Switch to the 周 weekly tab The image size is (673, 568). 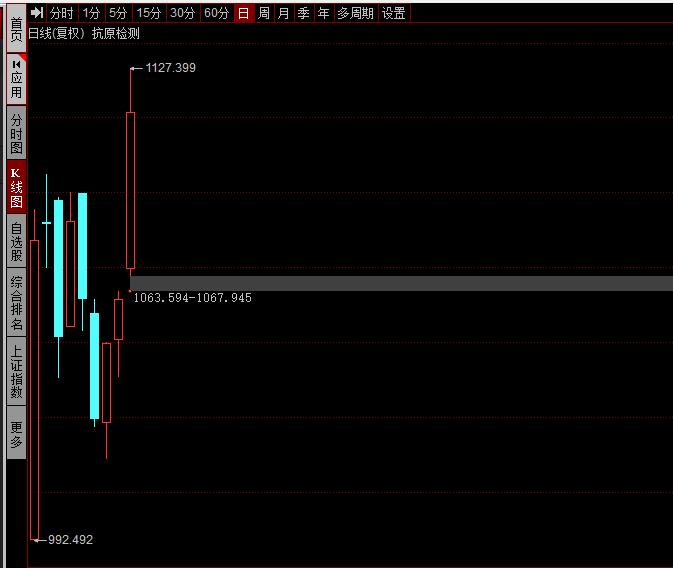pos(264,13)
